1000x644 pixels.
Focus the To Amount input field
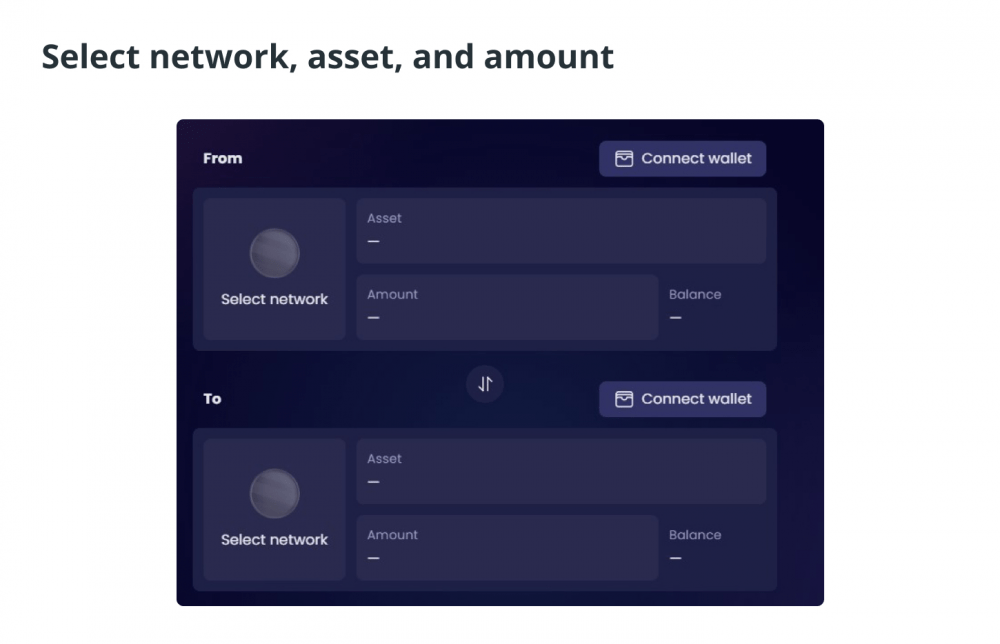pyautogui.click(x=507, y=547)
